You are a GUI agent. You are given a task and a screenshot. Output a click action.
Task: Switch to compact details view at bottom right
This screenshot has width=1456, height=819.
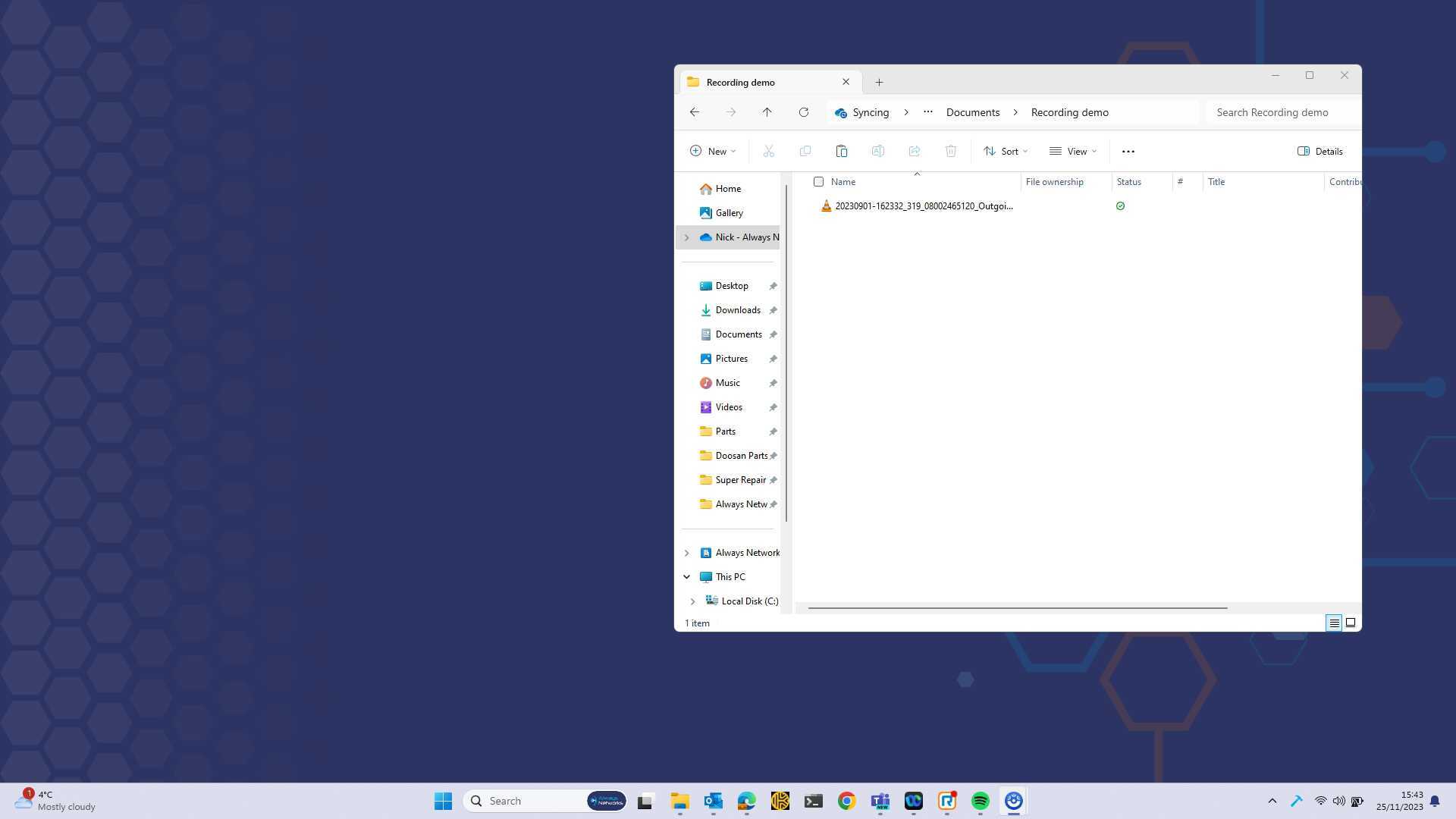point(1334,623)
